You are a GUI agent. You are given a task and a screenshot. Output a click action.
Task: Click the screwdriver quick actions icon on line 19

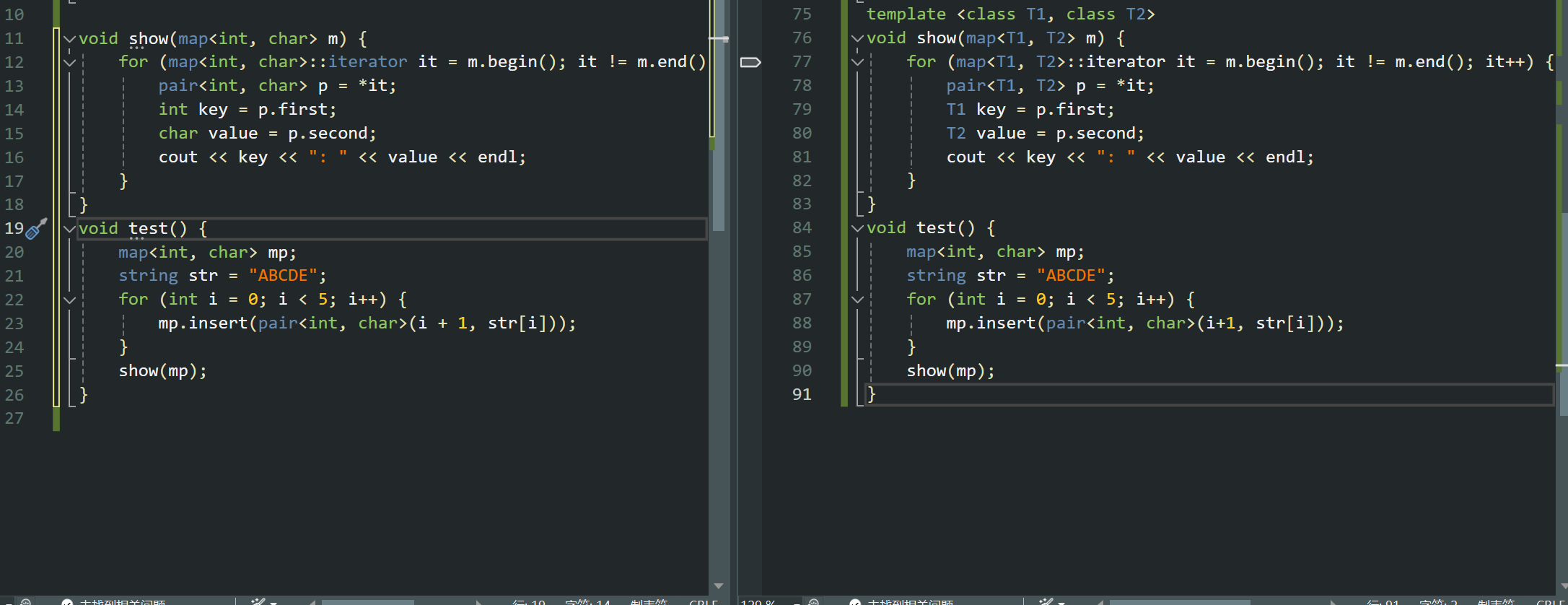tap(36, 229)
